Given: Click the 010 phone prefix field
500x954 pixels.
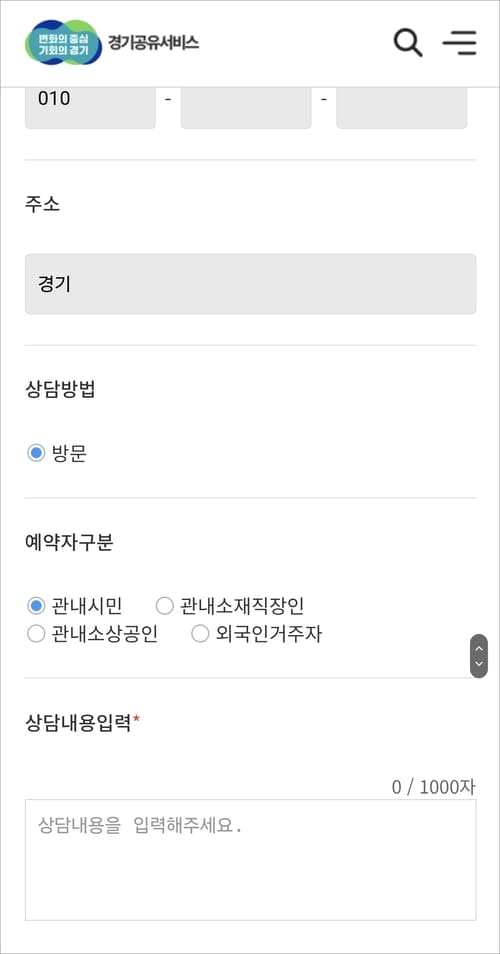Looking at the screenshot, I should (x=90, y=108).
